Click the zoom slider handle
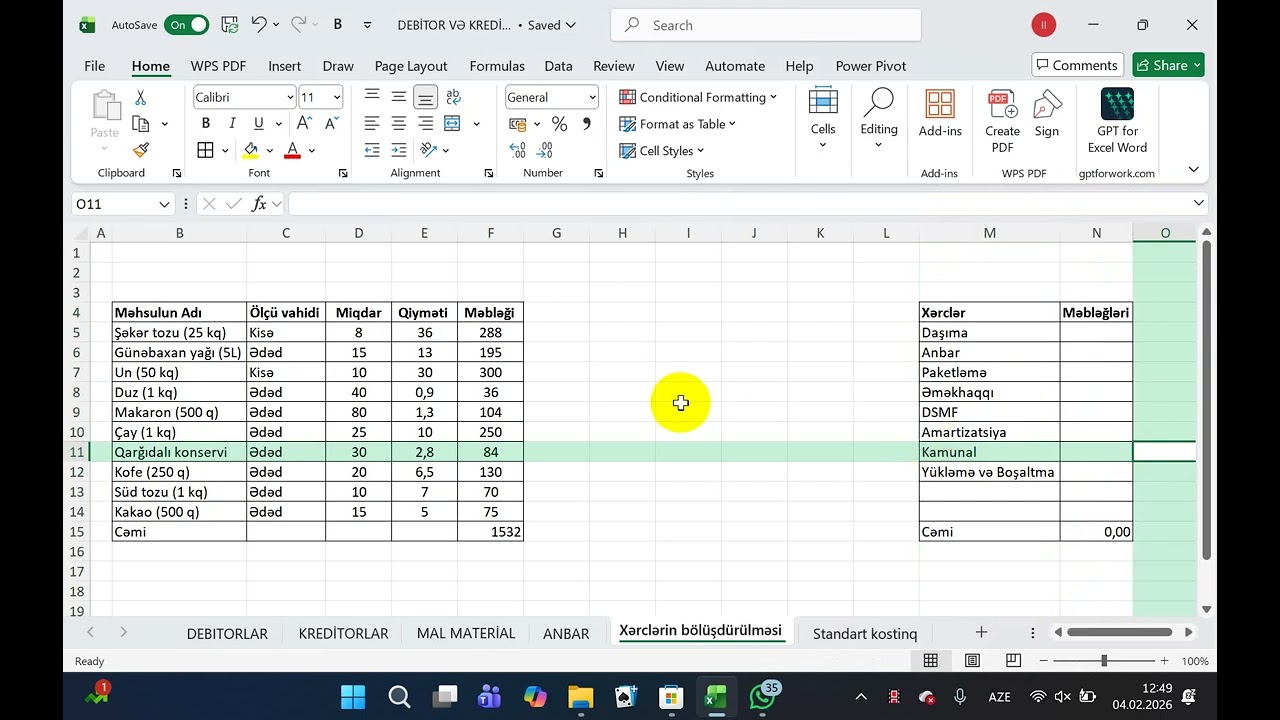This screenshot has width=1280, height=720. 1104,661
